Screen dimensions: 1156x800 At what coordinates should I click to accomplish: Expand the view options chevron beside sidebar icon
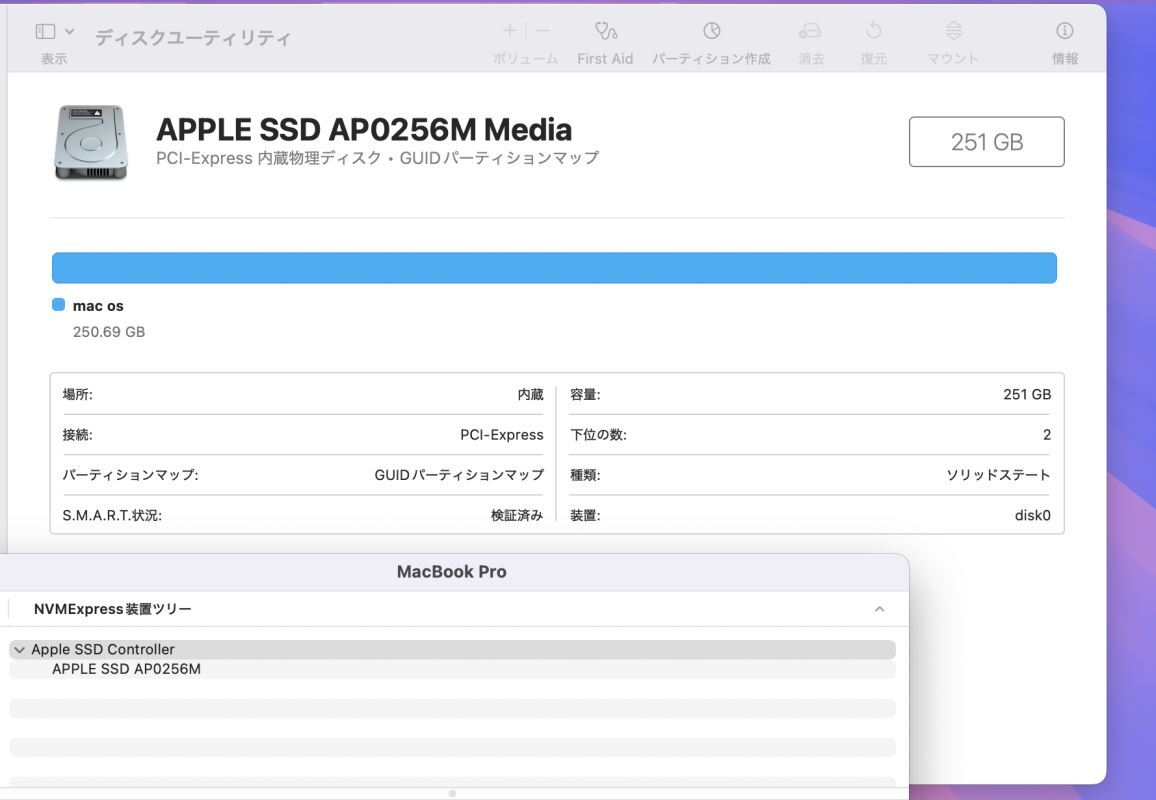[x=69, y=31]
